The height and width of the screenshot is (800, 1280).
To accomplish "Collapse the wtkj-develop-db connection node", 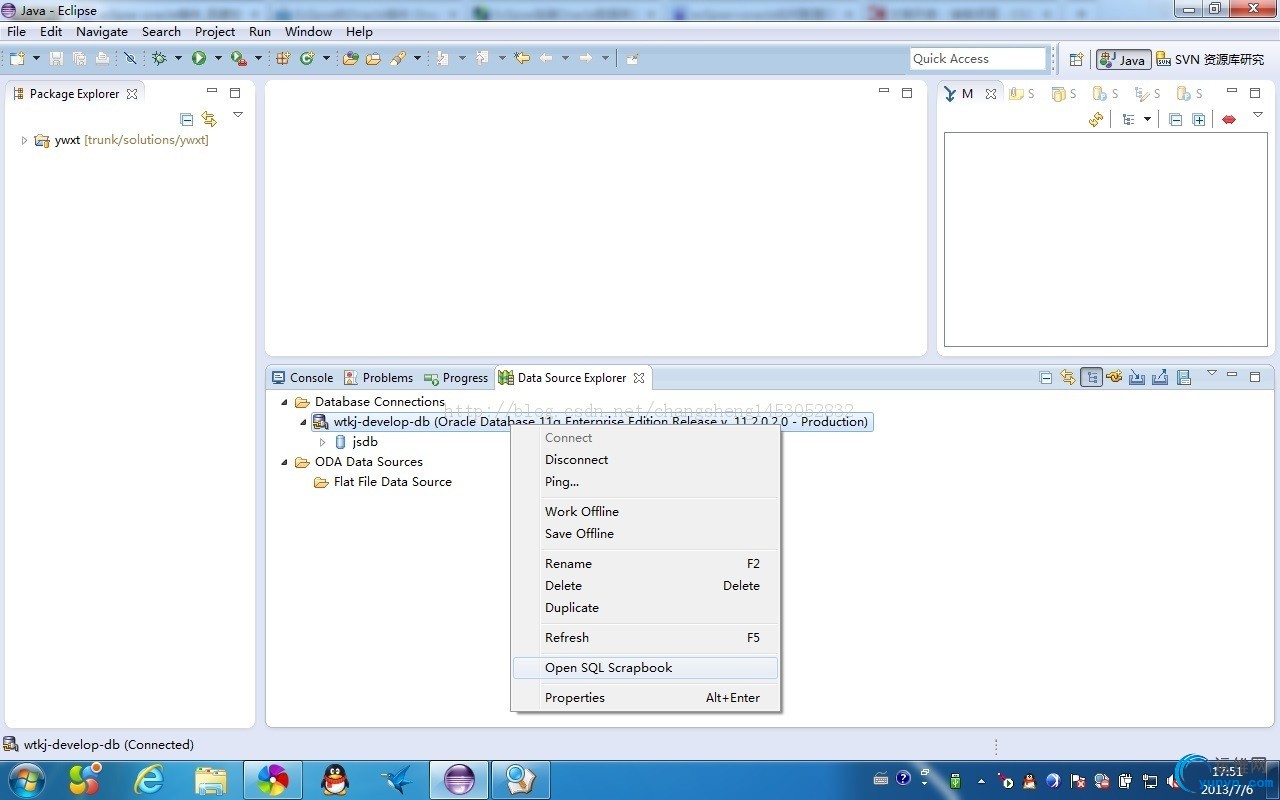I will 303,422.
